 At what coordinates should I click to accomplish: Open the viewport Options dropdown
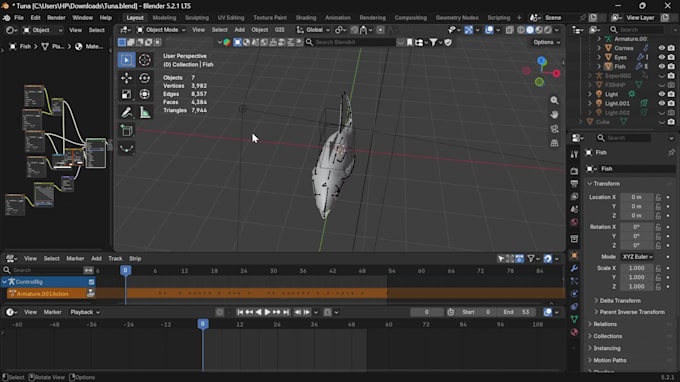[546, 42]
